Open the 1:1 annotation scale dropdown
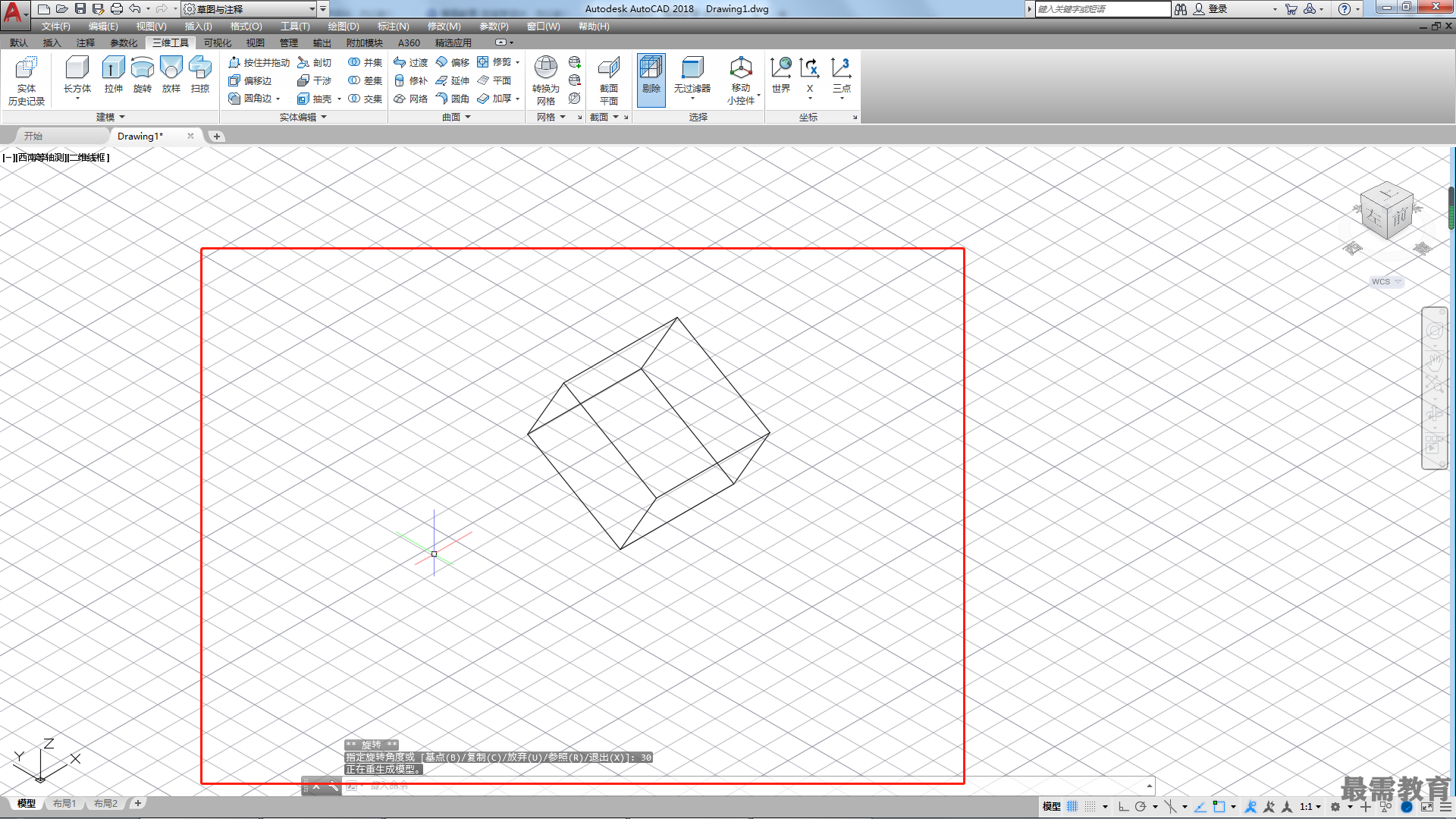This screenshot has width=1456, height=819. click(1310, 806)
